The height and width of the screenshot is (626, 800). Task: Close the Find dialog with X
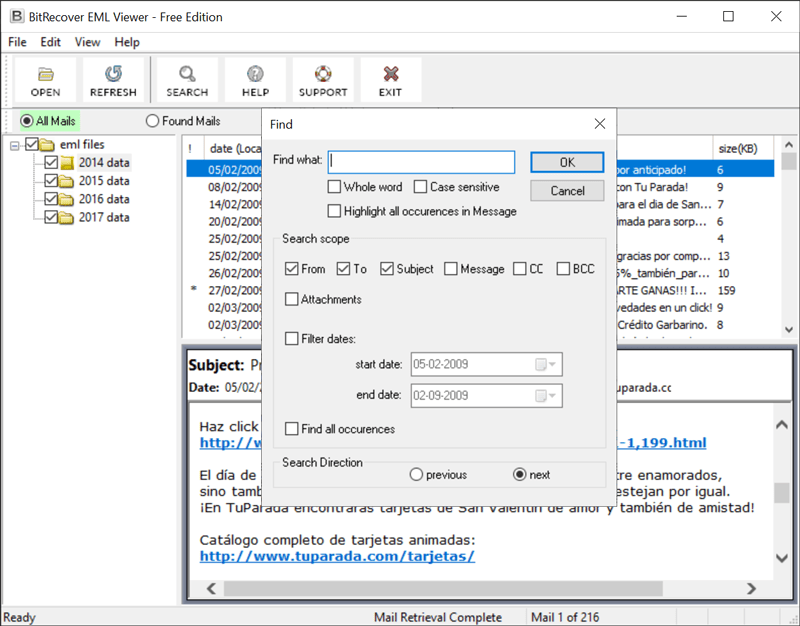pyautogui.click(x=600, y=124)
